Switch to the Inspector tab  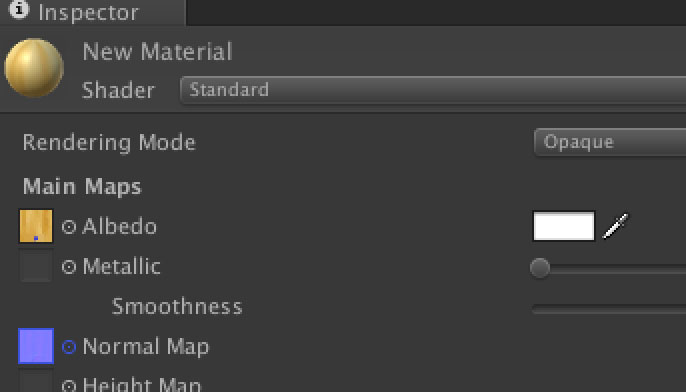pos(93,12)
